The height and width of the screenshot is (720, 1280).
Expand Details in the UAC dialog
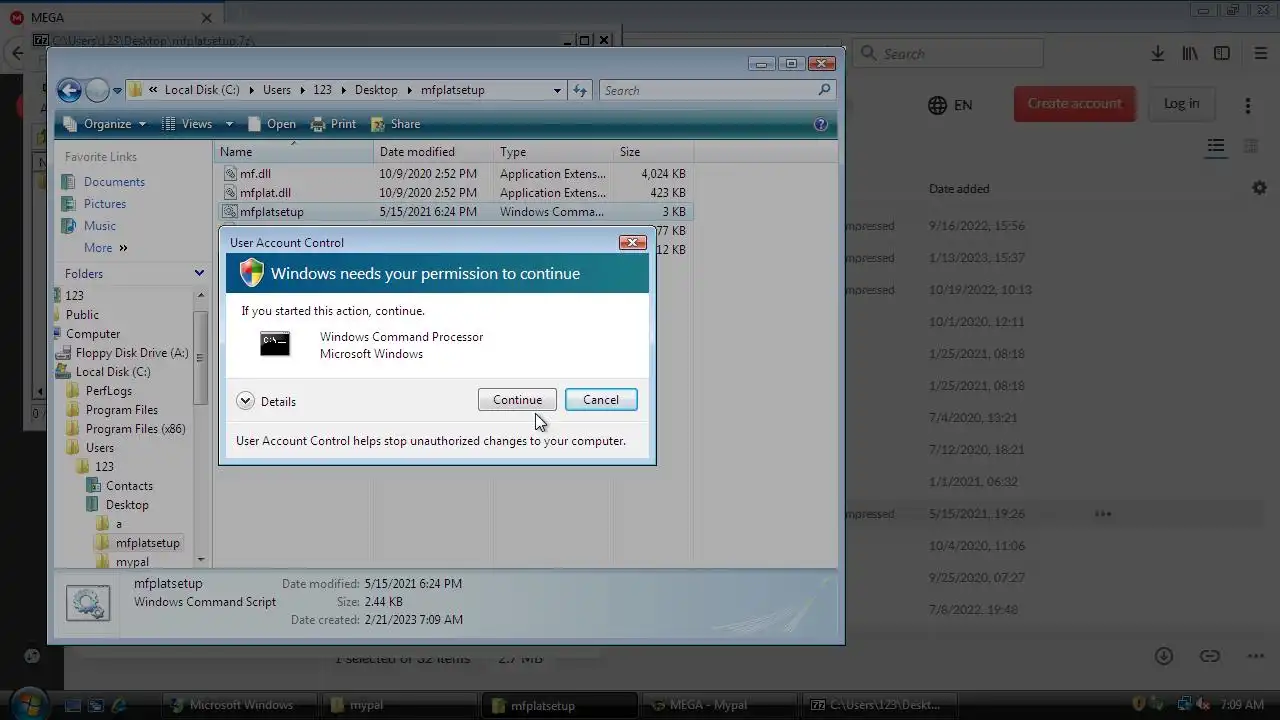[266, 401]
